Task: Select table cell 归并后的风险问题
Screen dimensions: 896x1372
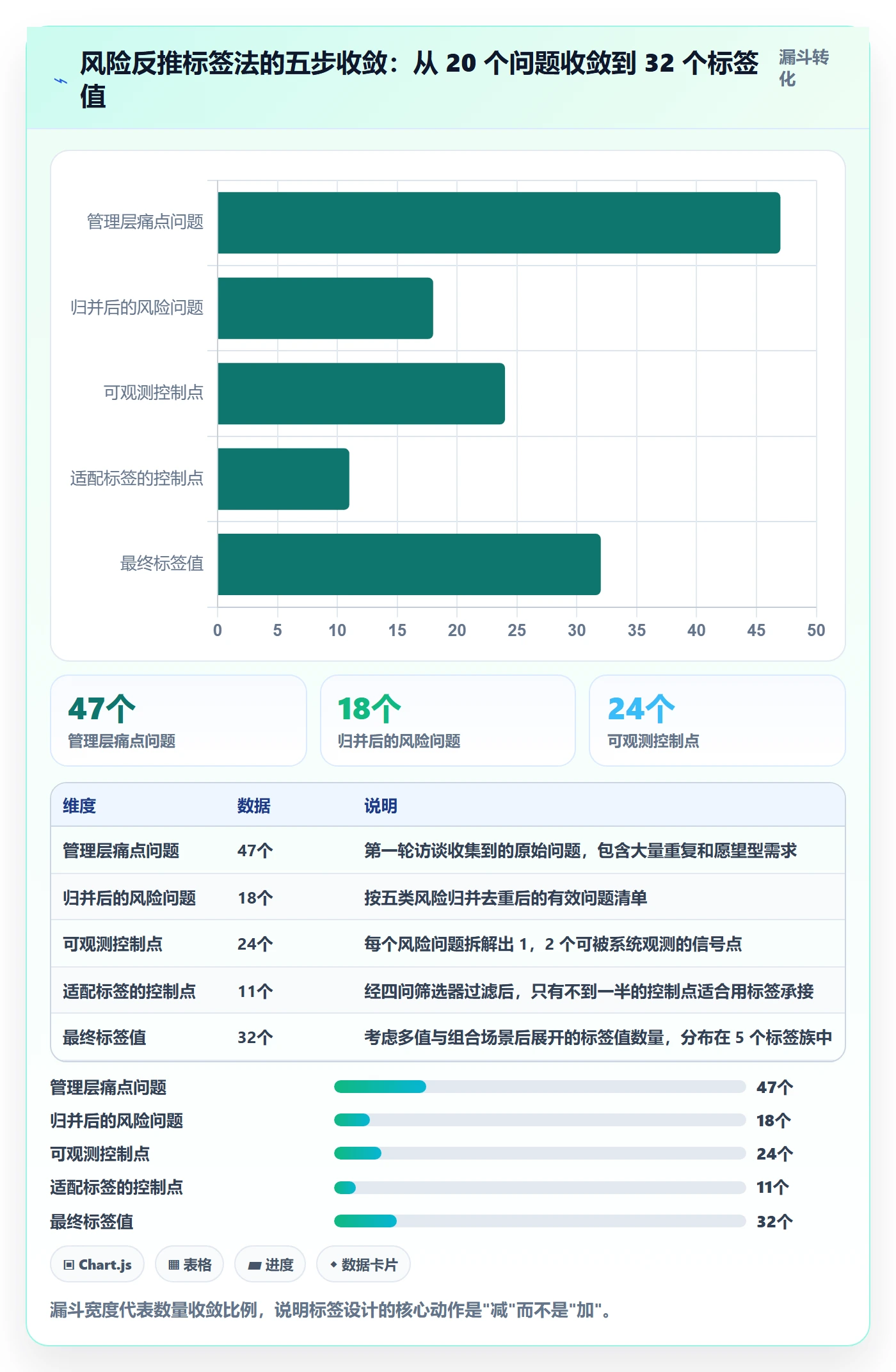Action: (129, 898)
